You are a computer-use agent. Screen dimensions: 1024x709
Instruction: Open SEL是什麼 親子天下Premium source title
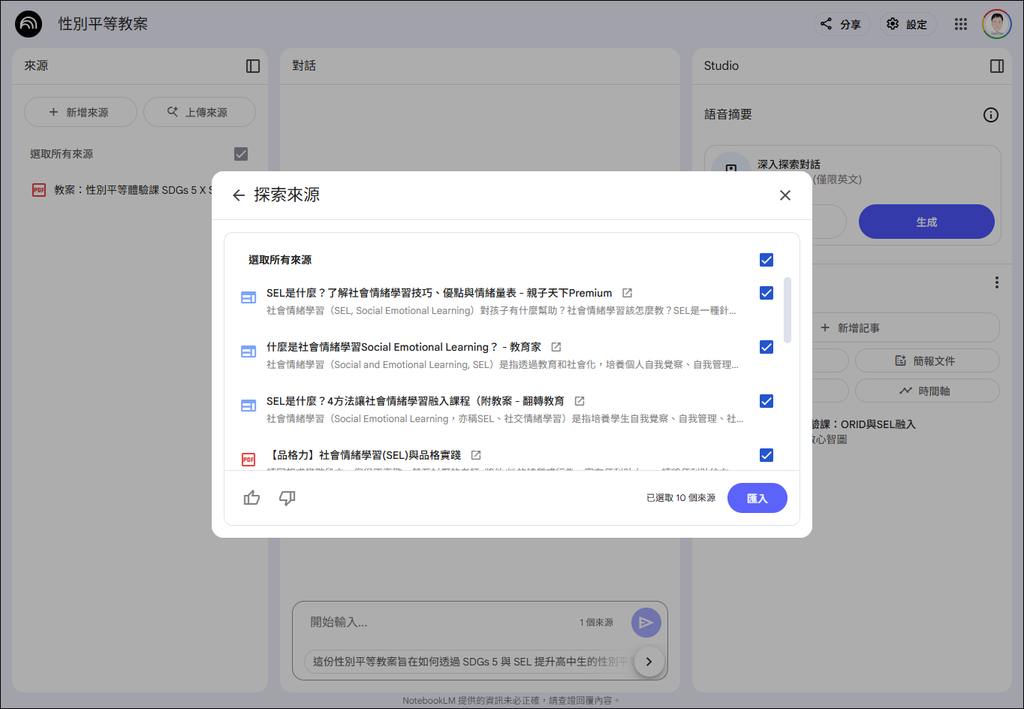tap(439, 293)
